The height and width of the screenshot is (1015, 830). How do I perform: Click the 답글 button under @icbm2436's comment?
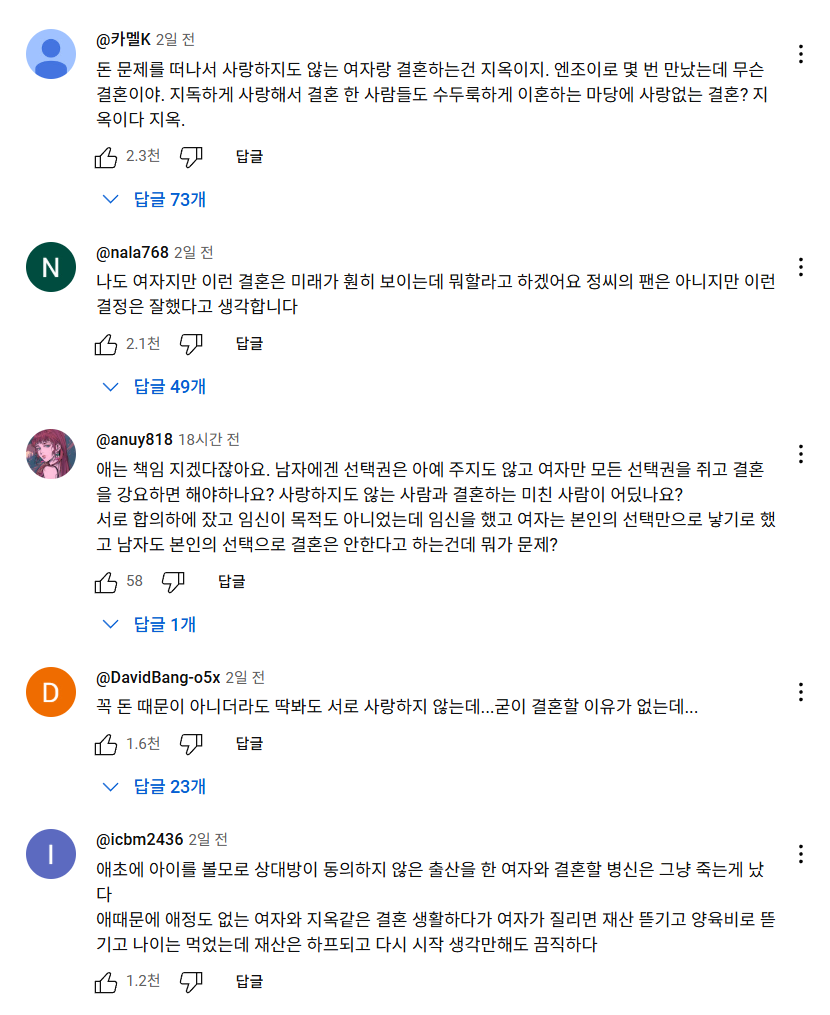(x=249, y=982)
